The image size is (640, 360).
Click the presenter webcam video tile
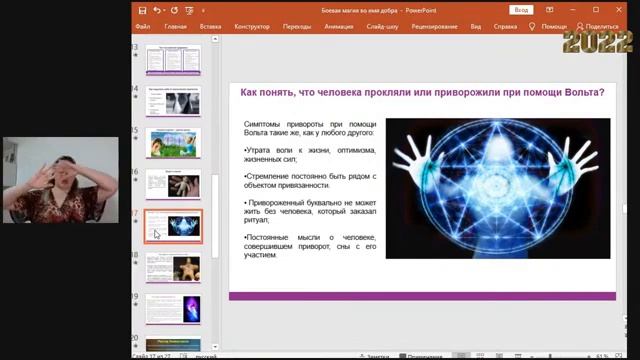coord(61,180)
